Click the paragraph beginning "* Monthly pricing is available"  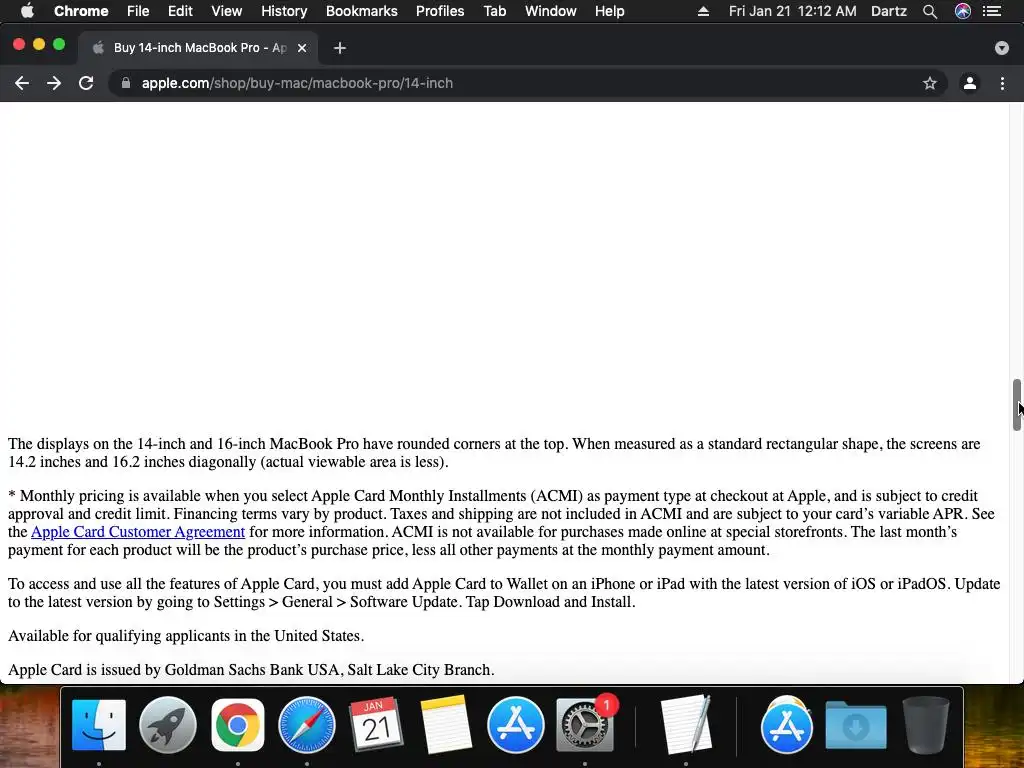[x=501, y=522]
